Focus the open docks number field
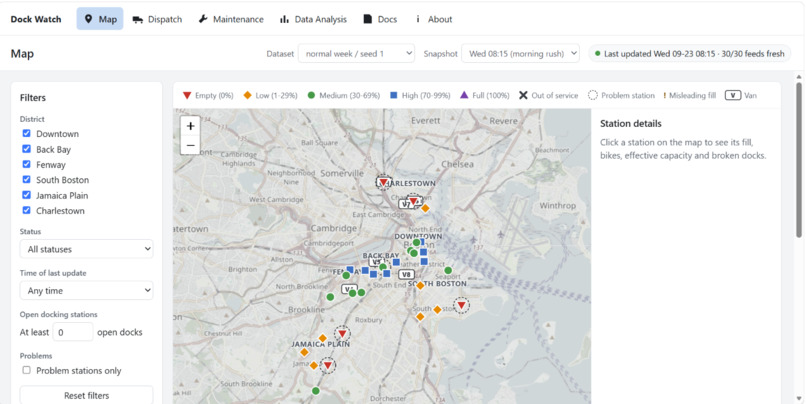This screenshot has width=806, height=404. (x=73, y=332)
